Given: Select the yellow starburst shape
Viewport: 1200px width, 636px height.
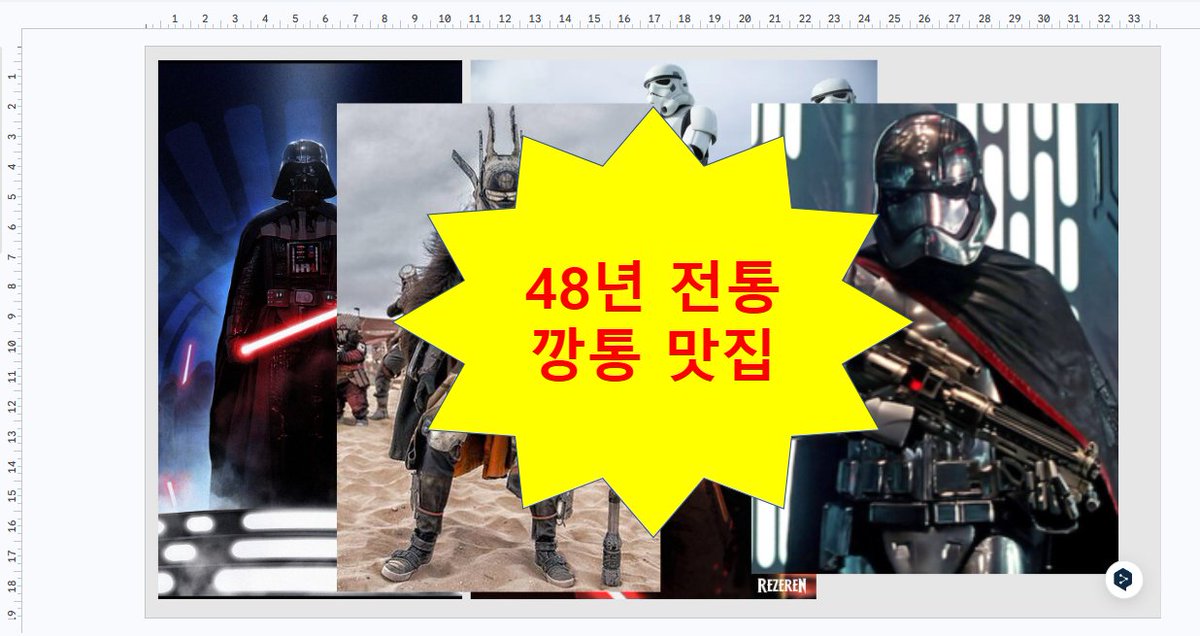Looking at the screenshot, I should pos(652,322).
